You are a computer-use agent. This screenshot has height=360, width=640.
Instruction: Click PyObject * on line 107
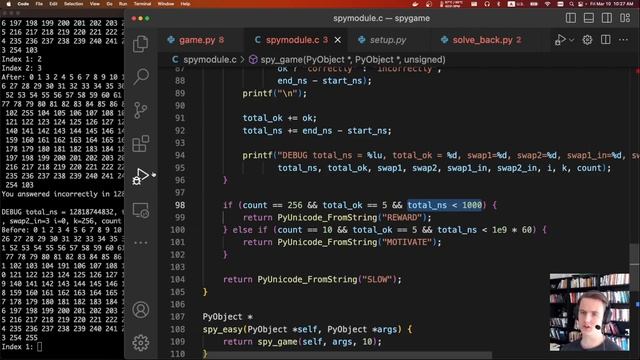coord(227,317)
